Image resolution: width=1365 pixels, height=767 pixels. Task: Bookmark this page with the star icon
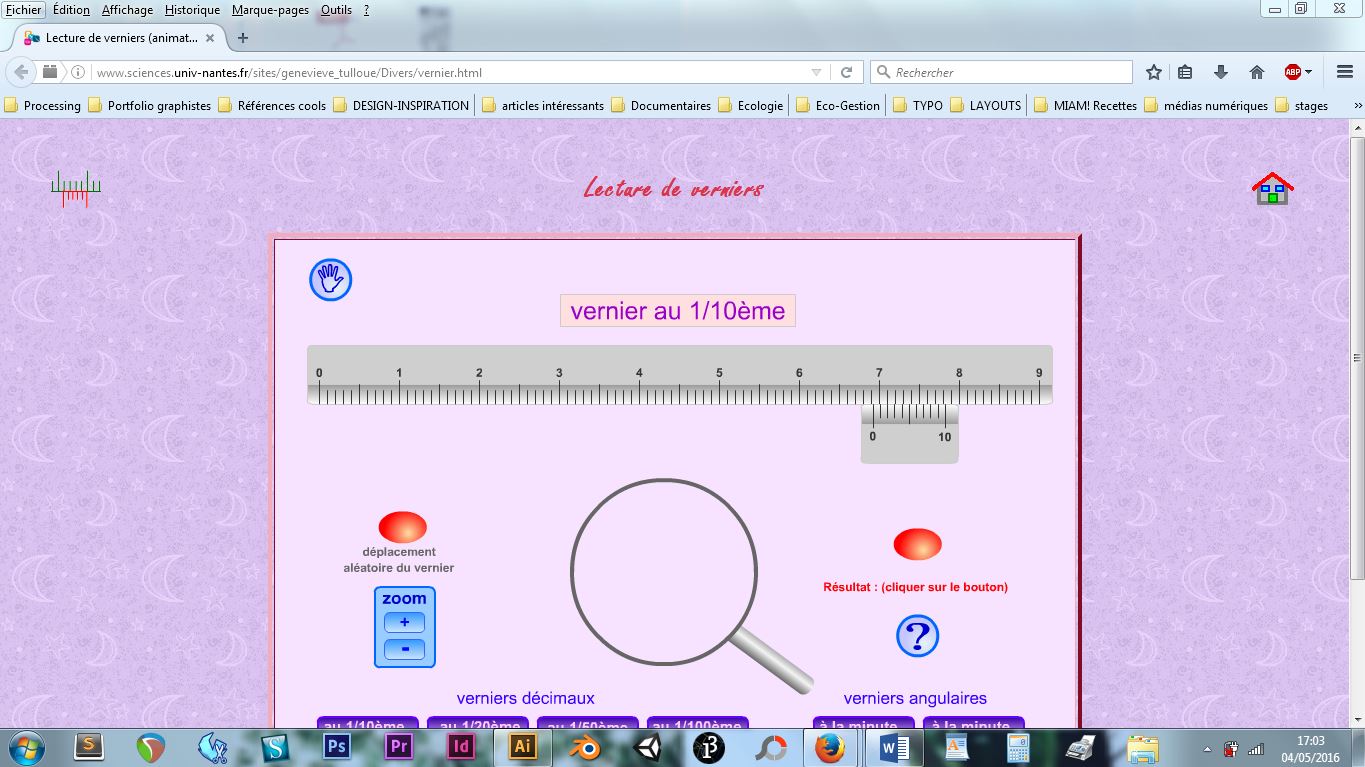(1153, 72)
